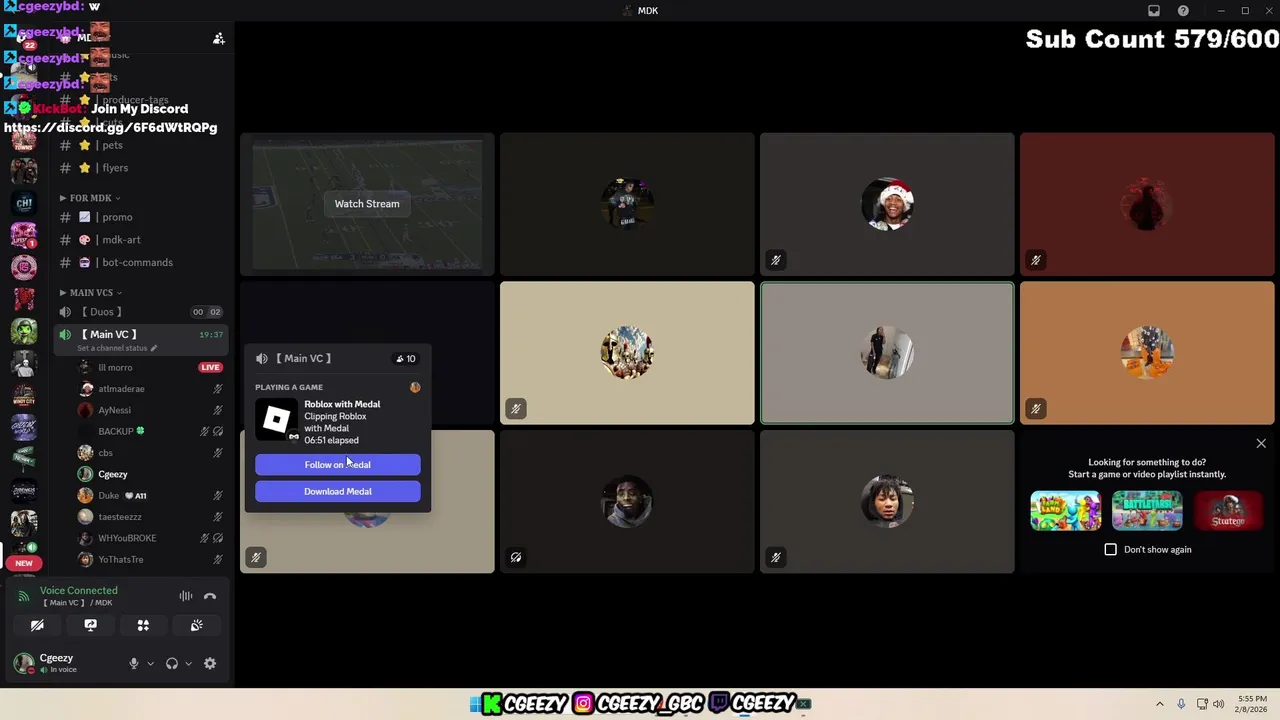The height and width of the screenshot is (720, 1280).
Task: Edit channel status pencil icon
Action: coord(154,348)
